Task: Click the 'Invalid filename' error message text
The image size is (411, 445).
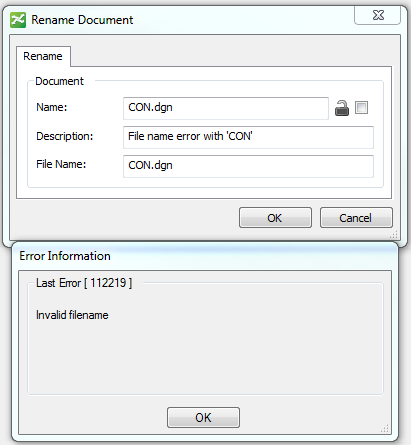Action: 72,315
